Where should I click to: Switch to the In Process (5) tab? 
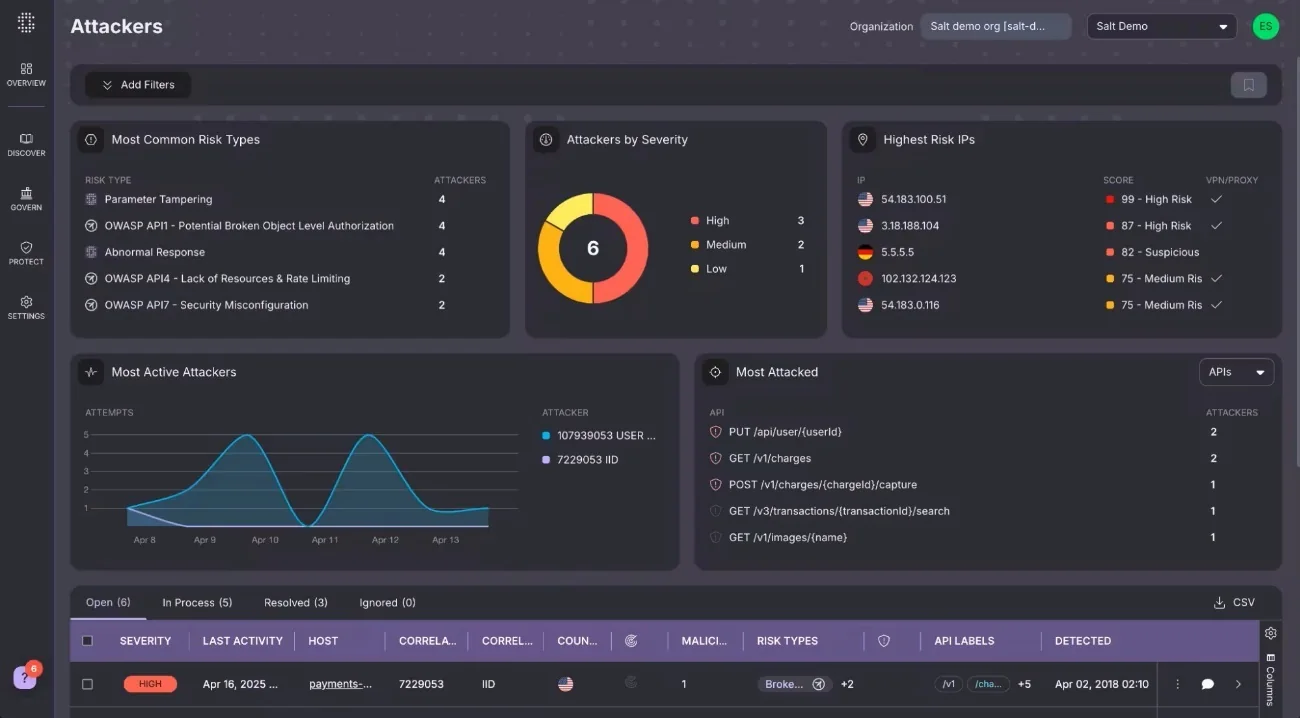pos(197,602)
